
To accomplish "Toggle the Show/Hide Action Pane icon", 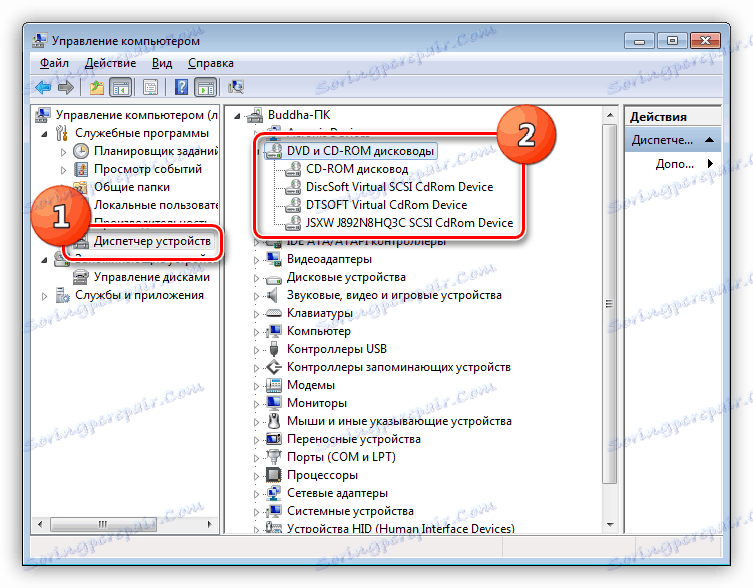I will pos(206,87).
